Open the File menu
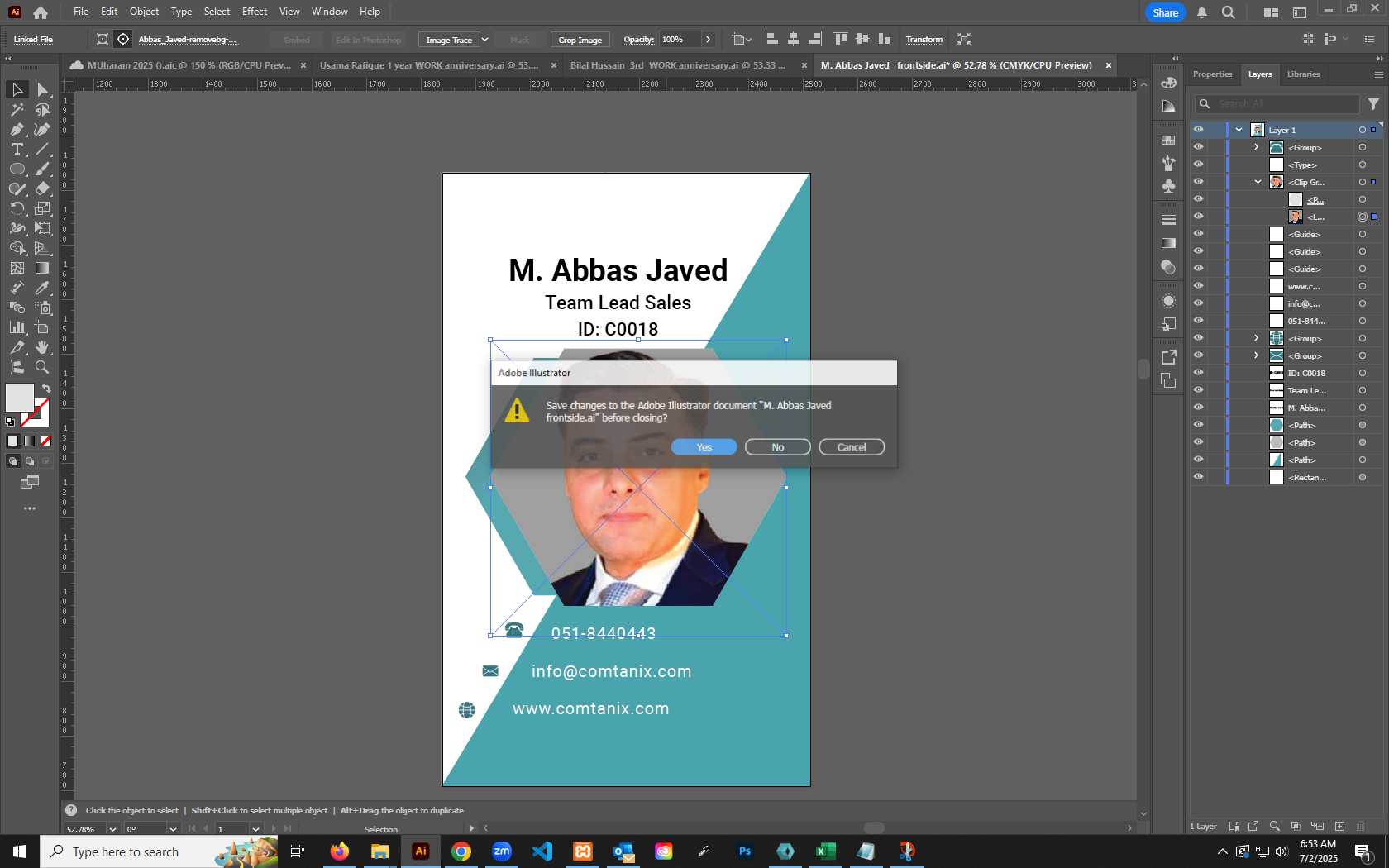The width and height of the screenshot is (1389, 868). click(81, 12)
